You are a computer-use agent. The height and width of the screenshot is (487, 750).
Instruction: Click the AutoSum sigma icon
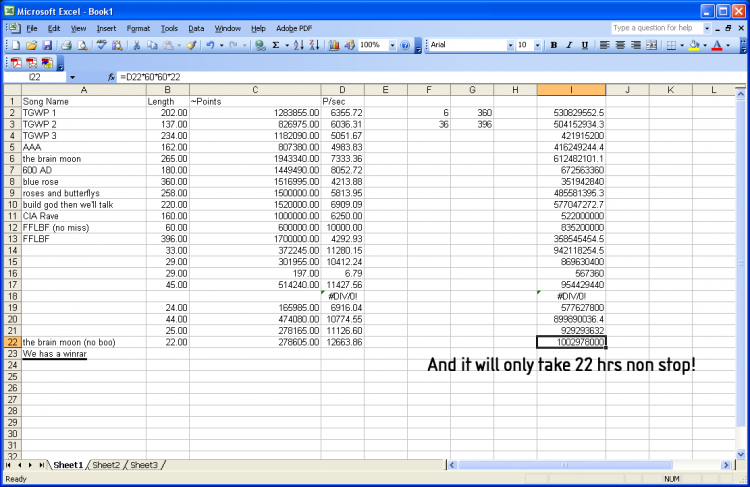point(276,46)
